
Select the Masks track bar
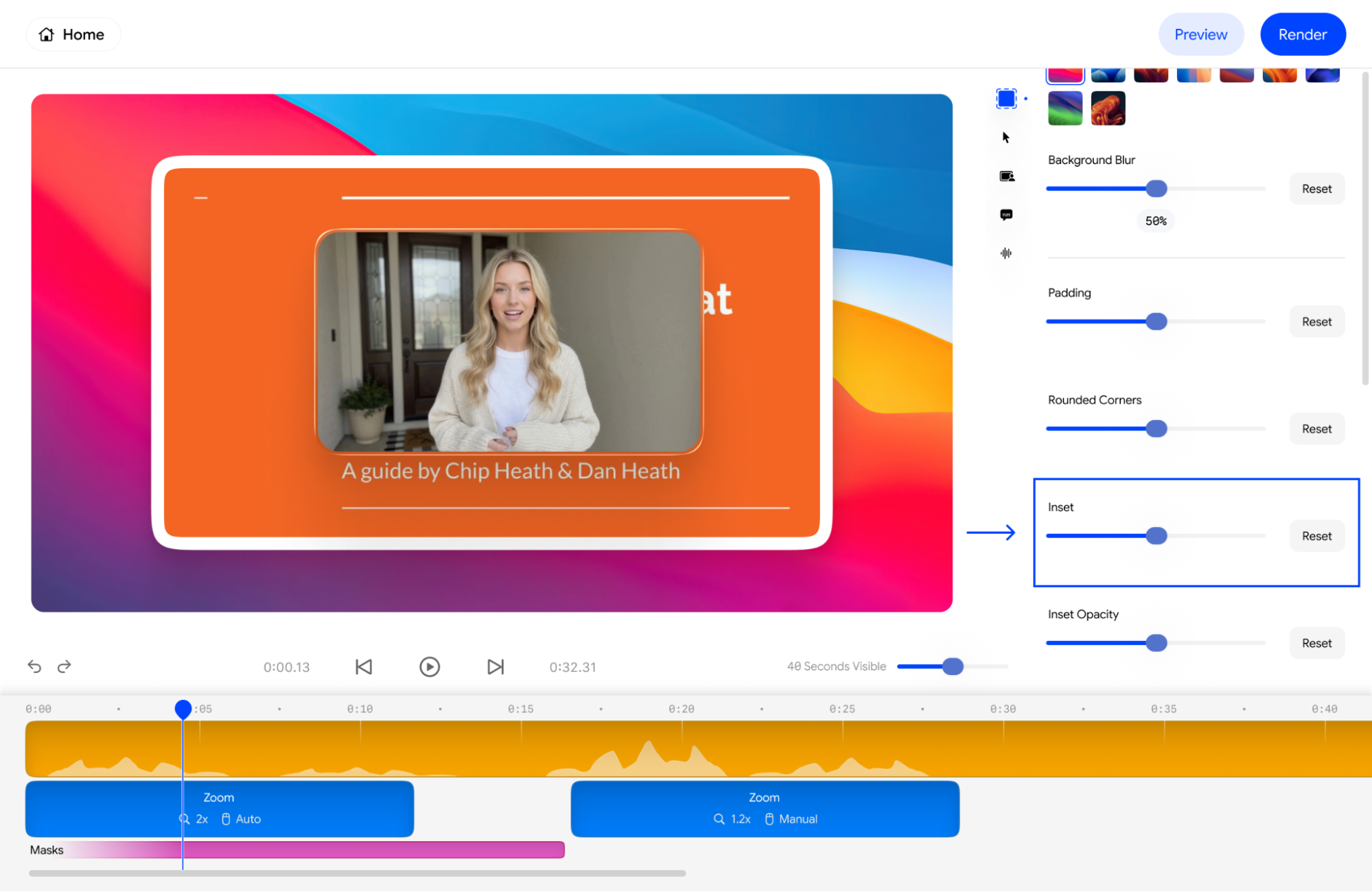[371, 850]
